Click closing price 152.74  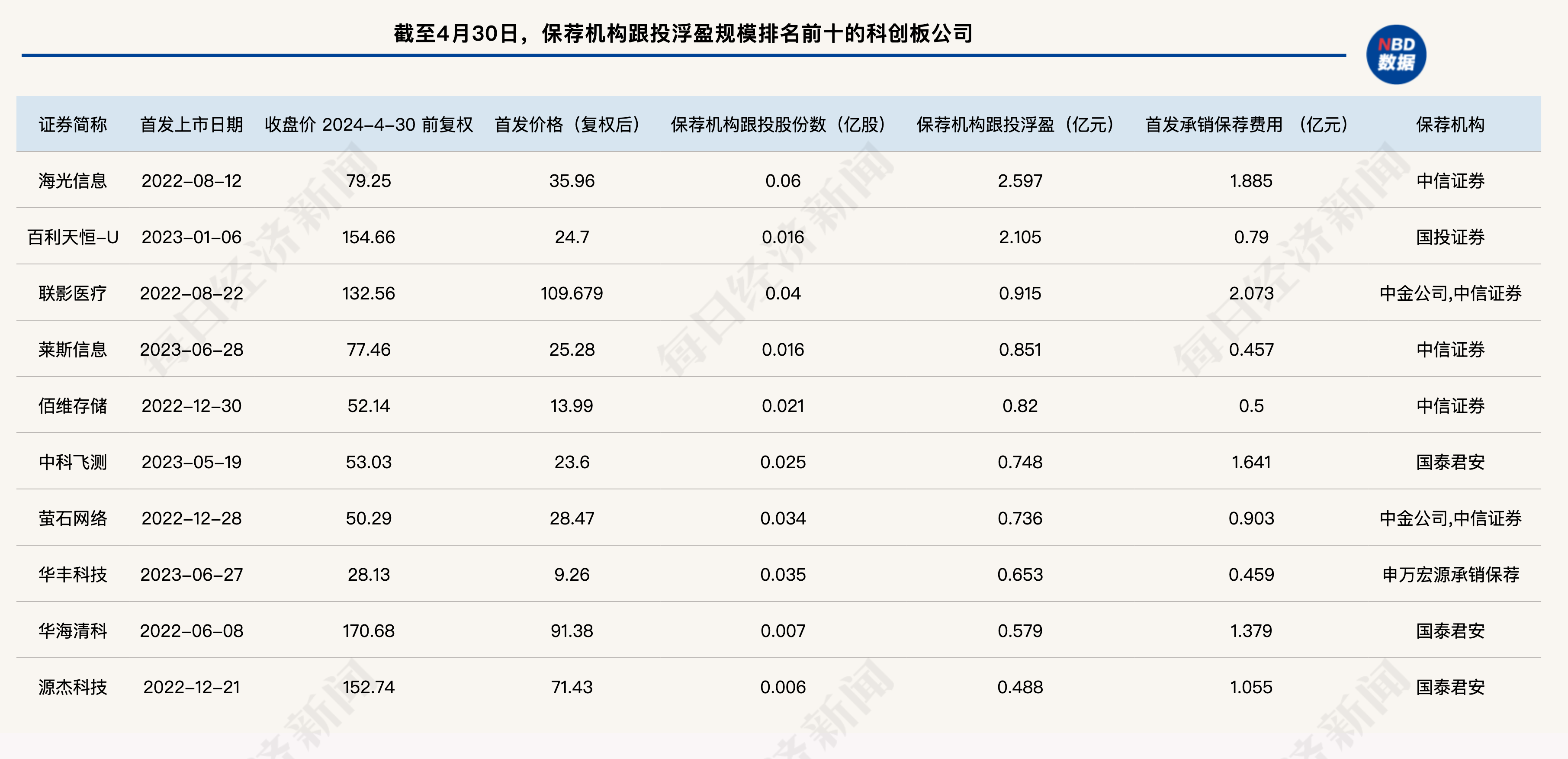tap(368, 687)
